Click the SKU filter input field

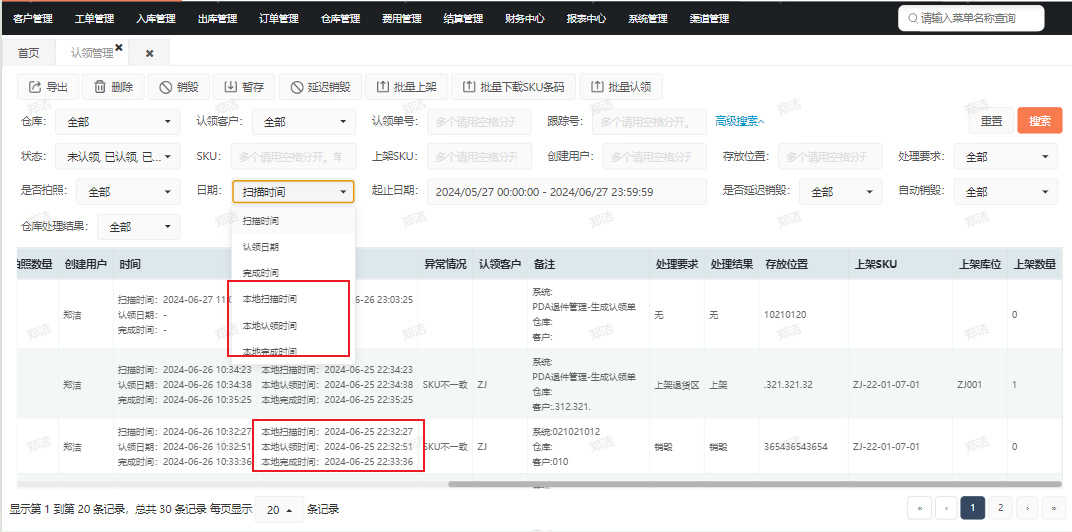pos(294,157)
